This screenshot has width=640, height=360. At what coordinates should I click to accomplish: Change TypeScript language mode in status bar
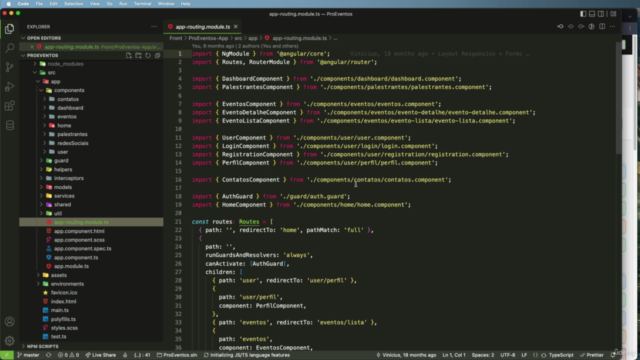561,355
